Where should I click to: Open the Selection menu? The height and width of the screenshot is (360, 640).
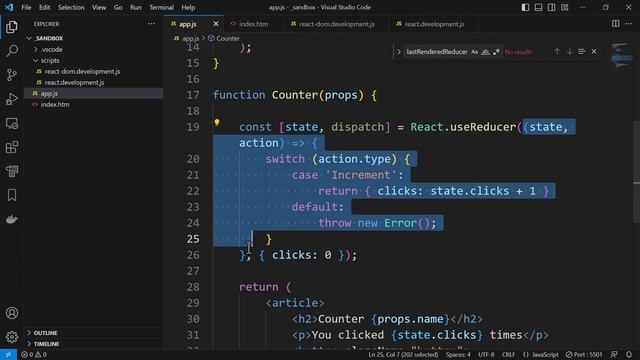71,7
